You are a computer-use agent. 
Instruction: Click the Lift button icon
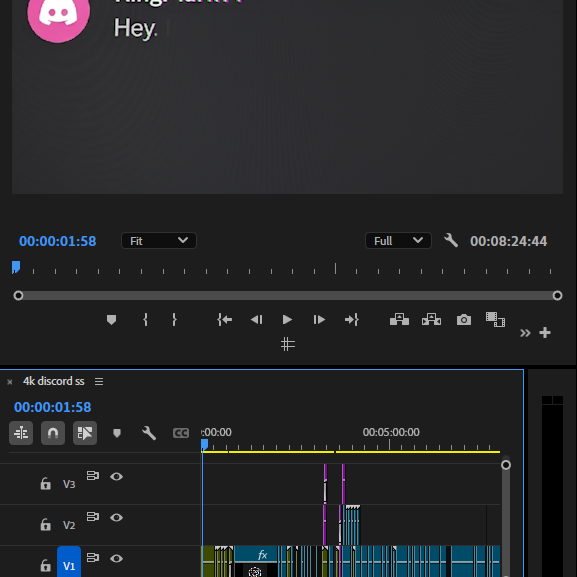coord(399,319)
